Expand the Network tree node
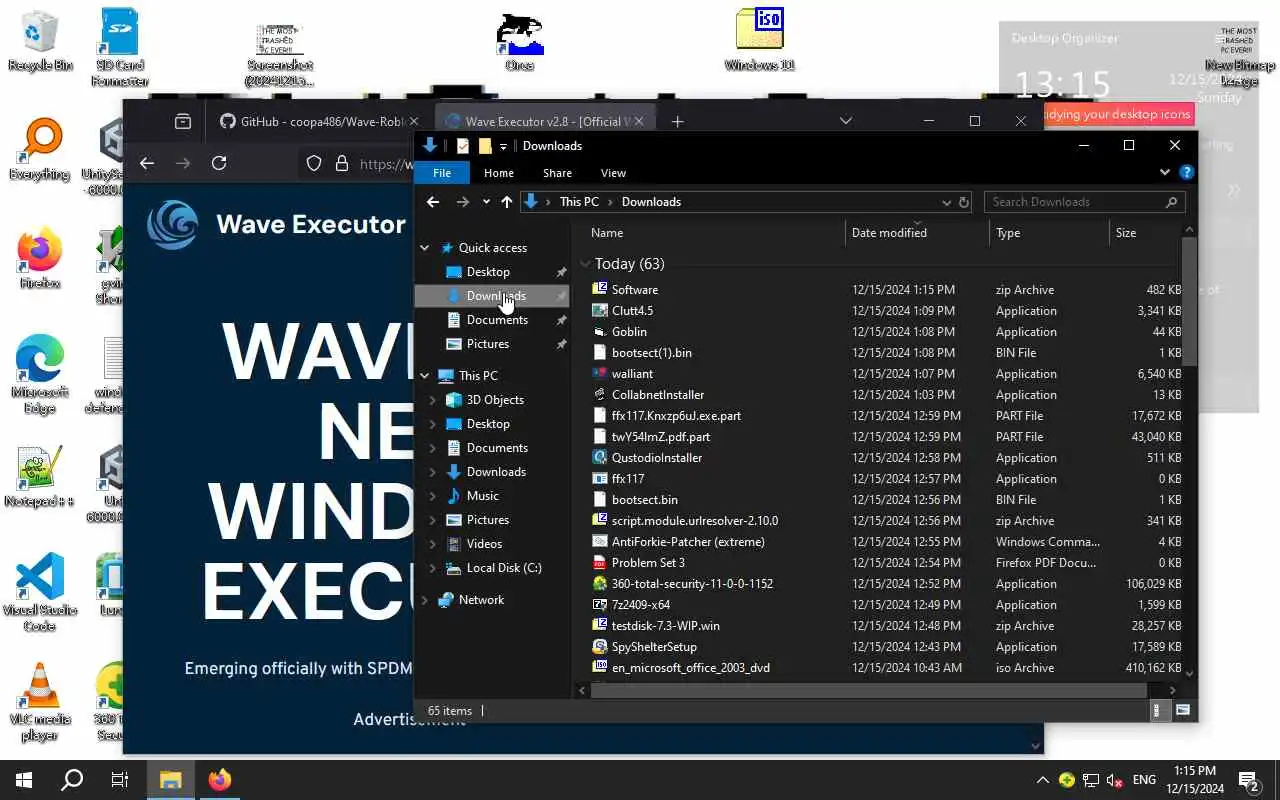Viewport: 1280px width, 800px height. [425, 600]
